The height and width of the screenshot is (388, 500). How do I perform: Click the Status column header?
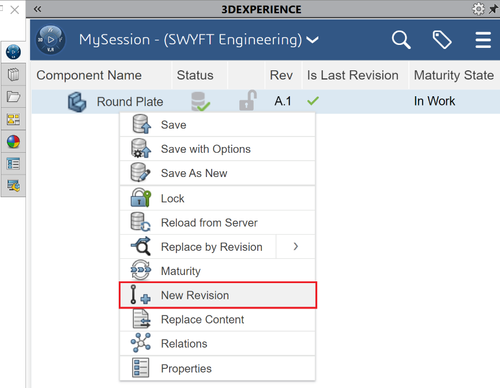195,75
